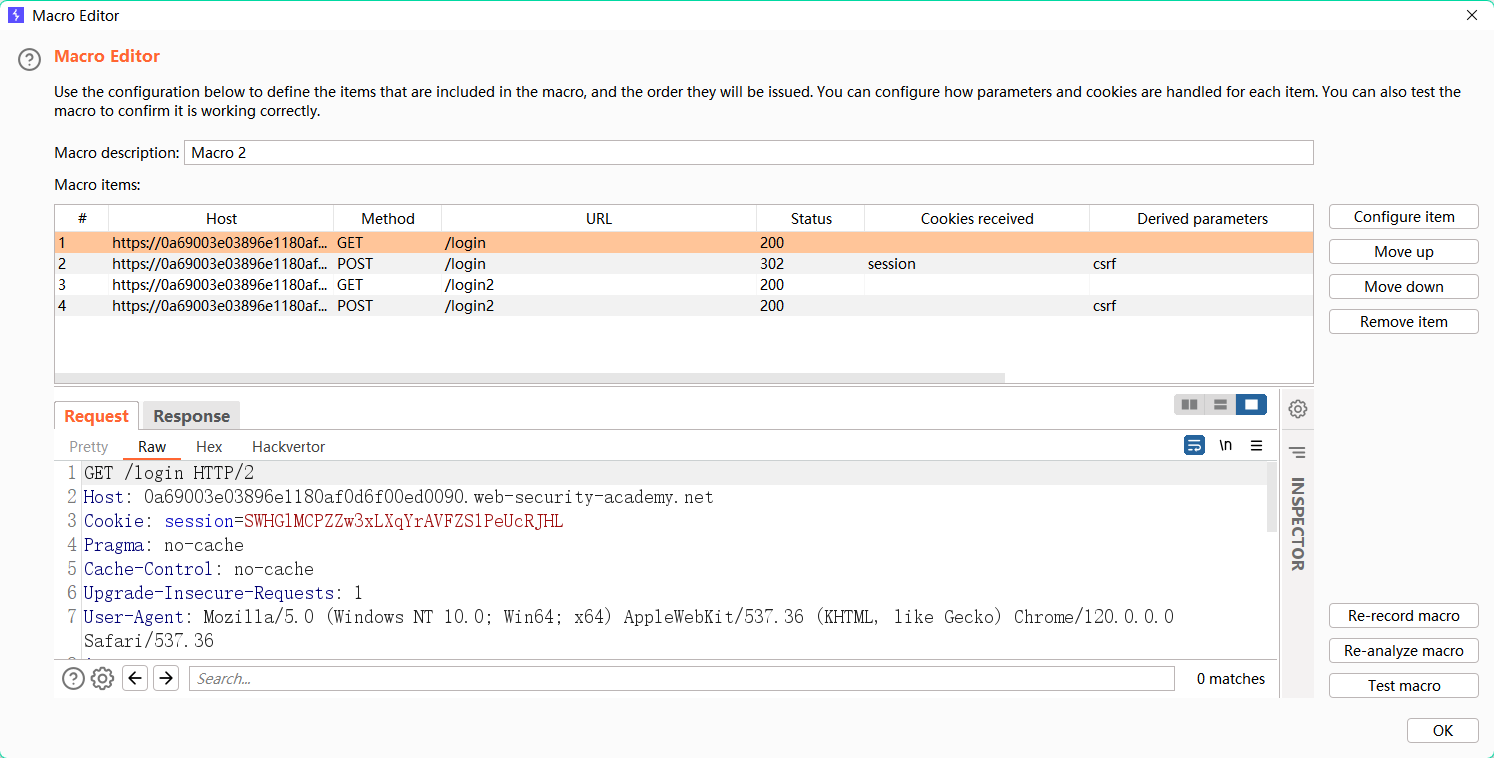This screenshot has height=758, width=1494.
Task: Sort by the Host column header
Action: tap(221, 218)
